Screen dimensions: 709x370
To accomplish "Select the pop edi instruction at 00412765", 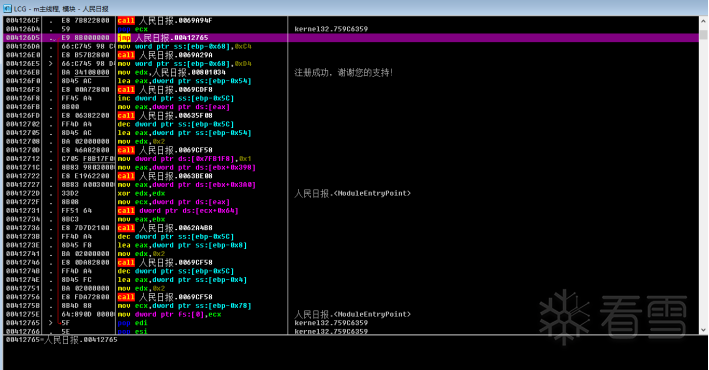I will pos(132,323).
